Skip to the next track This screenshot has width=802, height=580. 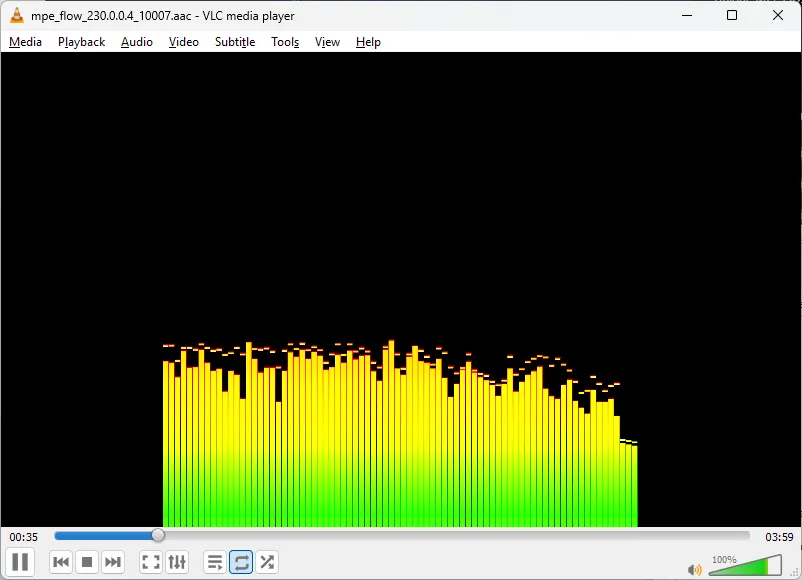tap(113, 563)
